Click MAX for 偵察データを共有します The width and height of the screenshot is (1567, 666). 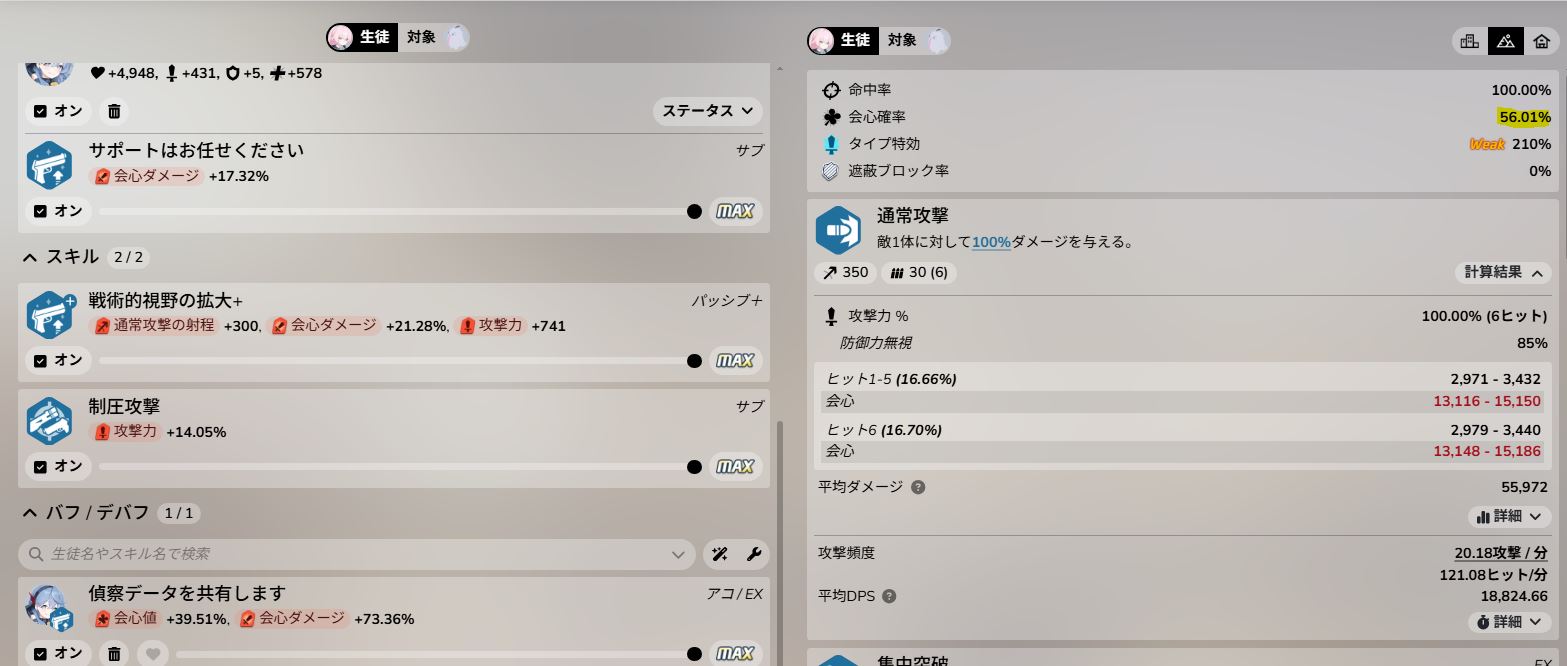[735, 654]
